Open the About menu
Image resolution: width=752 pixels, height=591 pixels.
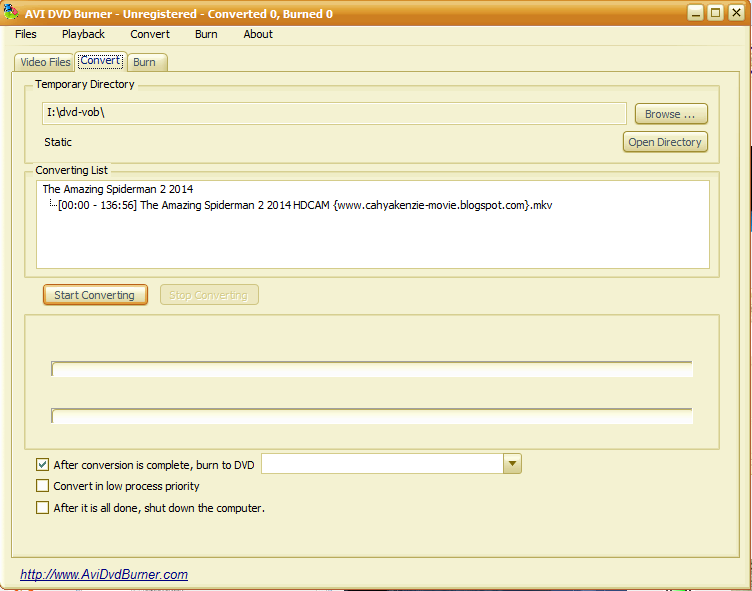pyautogui.click(x=258, y=34)
